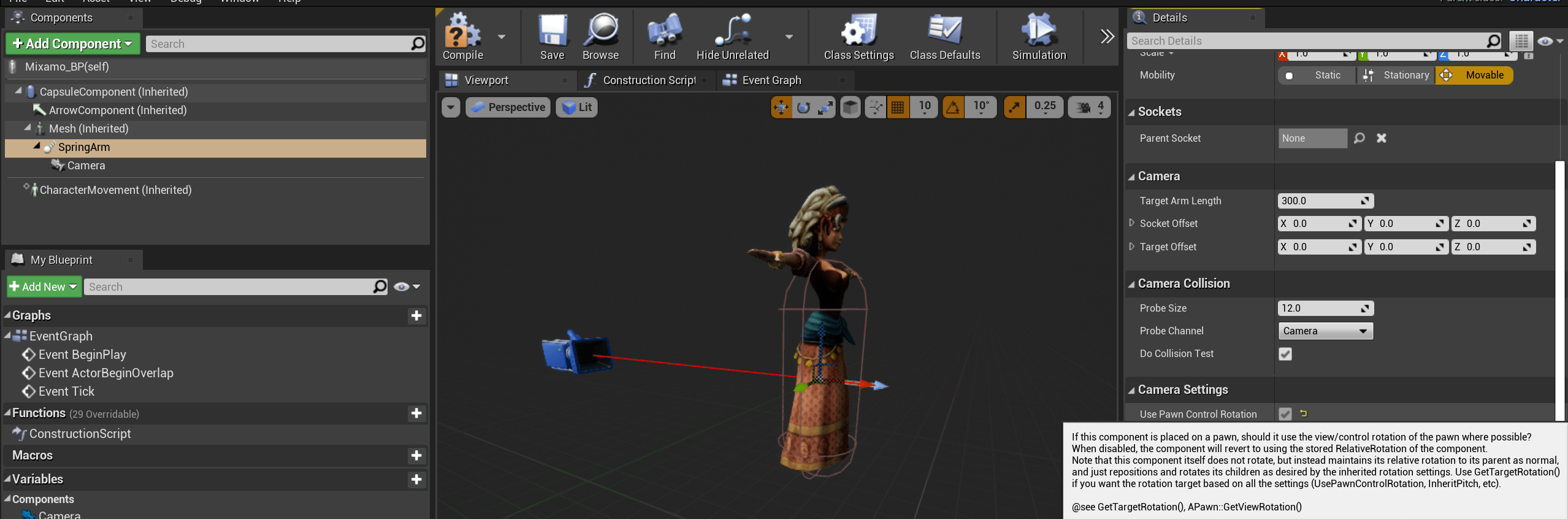Viewport: 1568px width, 519px height.
Task: Toggle grid snapping icon
Action: (898, 107)
